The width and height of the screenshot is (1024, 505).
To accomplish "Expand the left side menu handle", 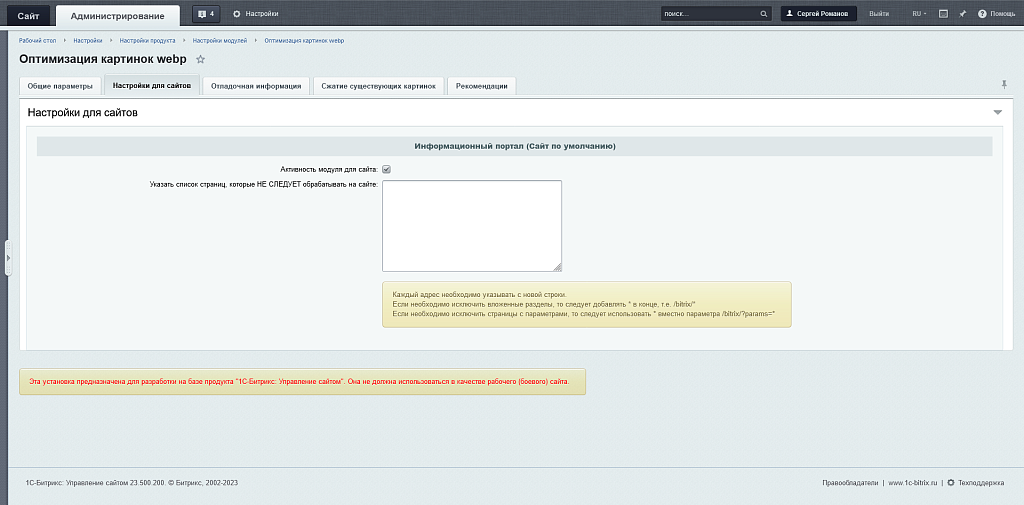I will (x=8, y=258).
